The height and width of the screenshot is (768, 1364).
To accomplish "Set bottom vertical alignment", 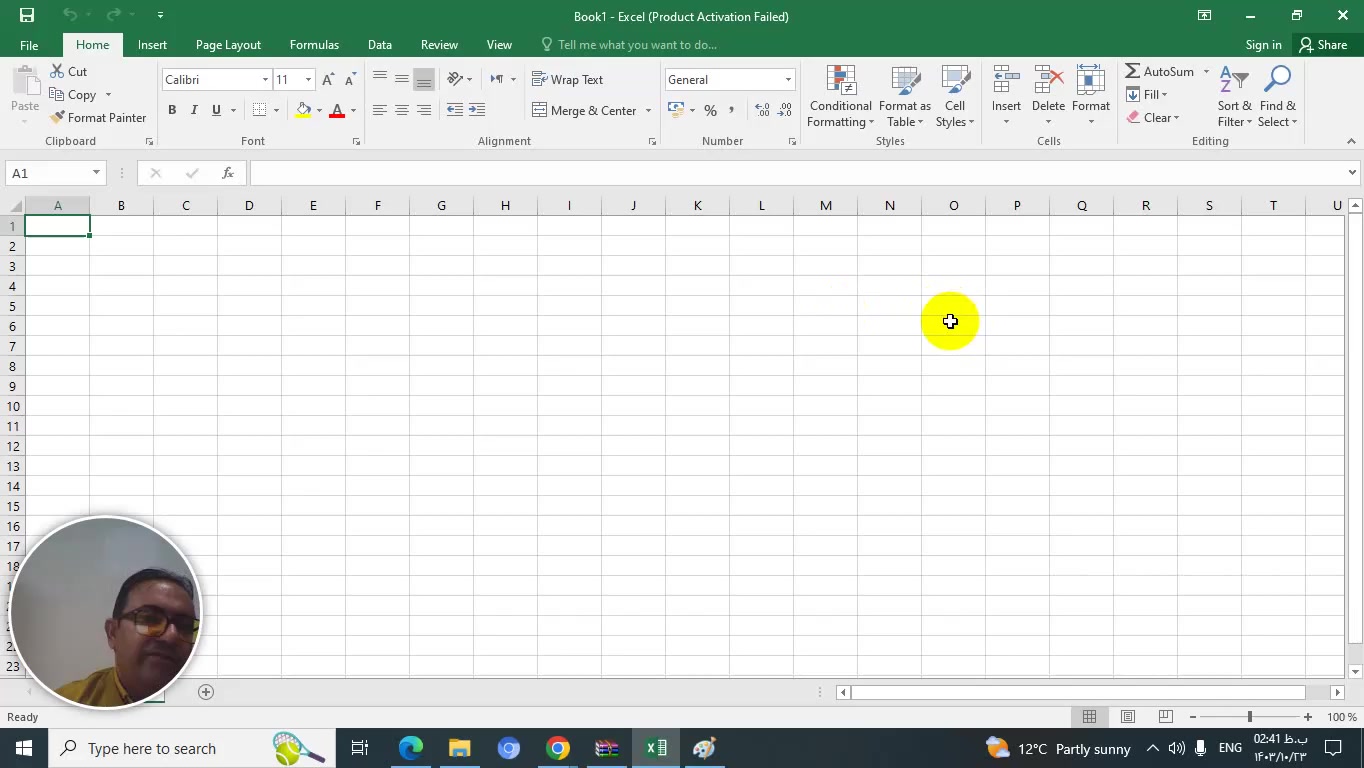I will click(424, 79).
